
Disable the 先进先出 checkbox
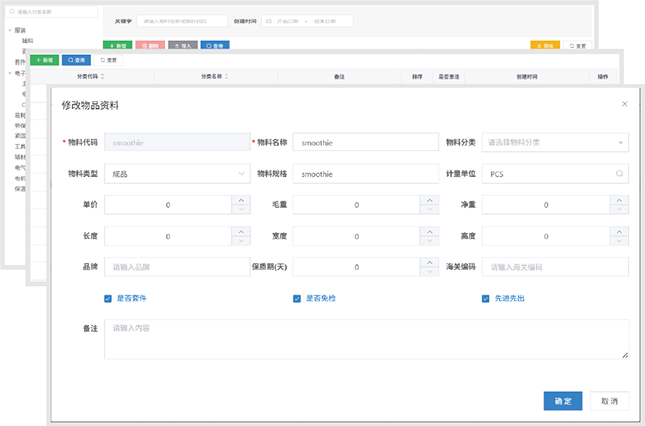coord(485,299)
